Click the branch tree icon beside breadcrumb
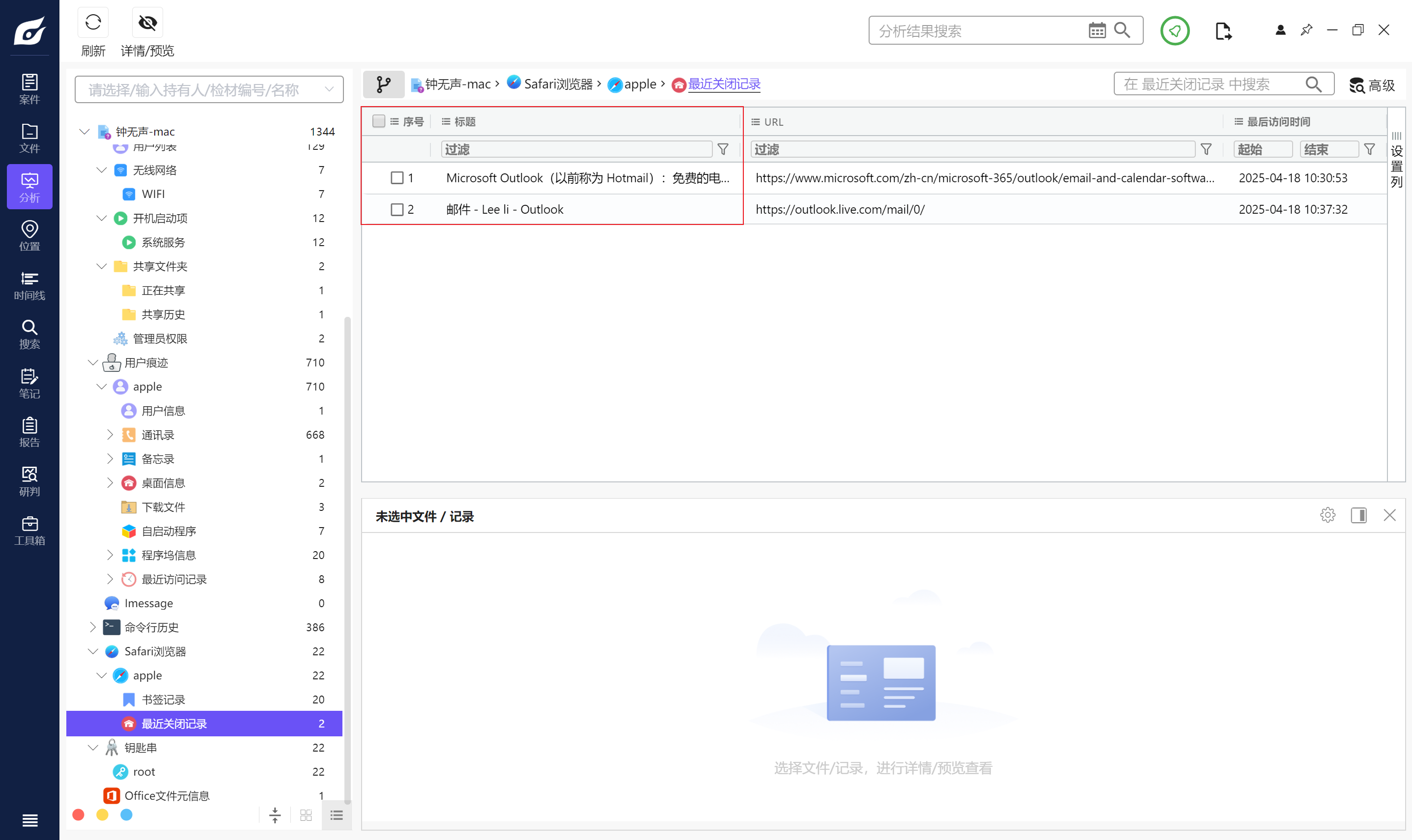 click(x=383, y=84)
